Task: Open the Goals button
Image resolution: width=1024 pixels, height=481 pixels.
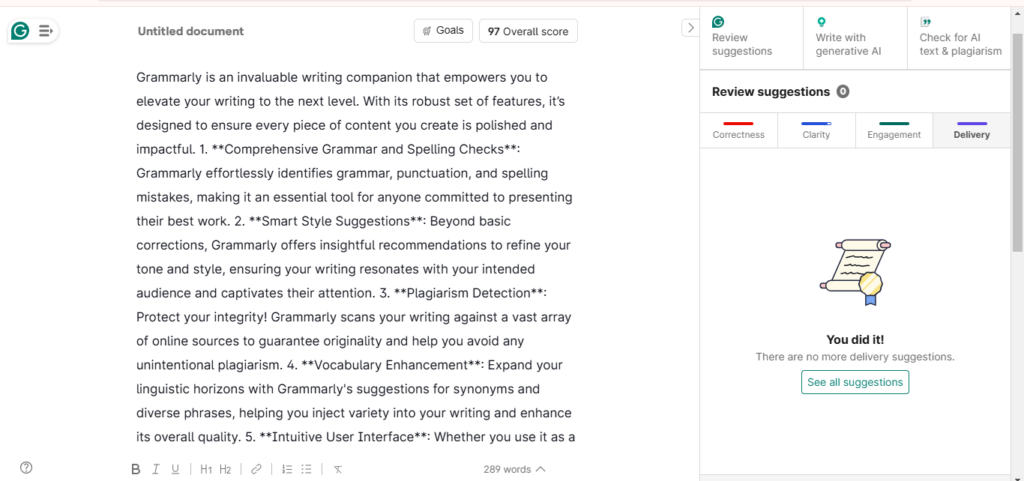Action: coord(443,31)
